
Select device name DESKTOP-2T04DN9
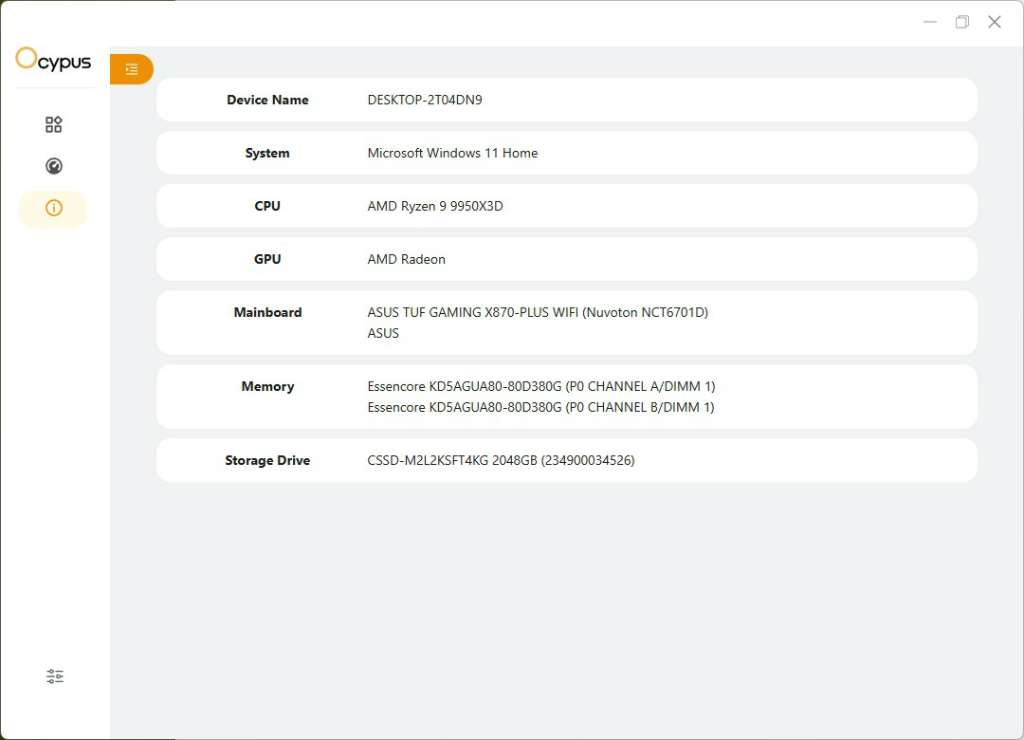(x=425, y=100)
